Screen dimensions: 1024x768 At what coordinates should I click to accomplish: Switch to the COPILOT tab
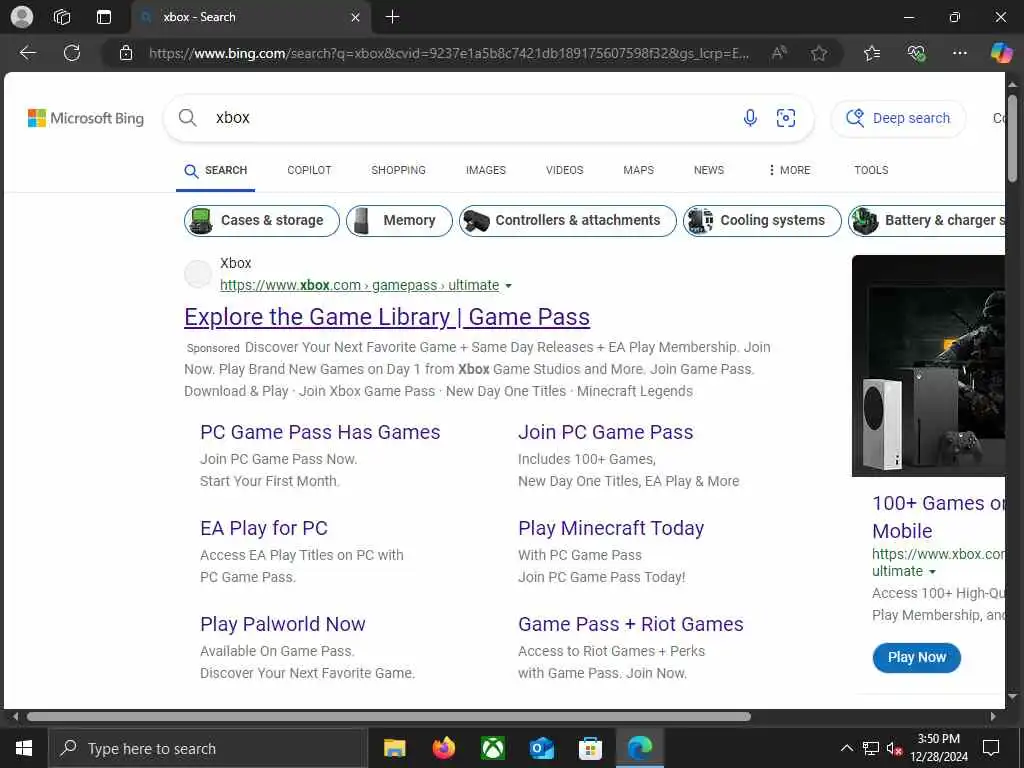click(310, 170)
